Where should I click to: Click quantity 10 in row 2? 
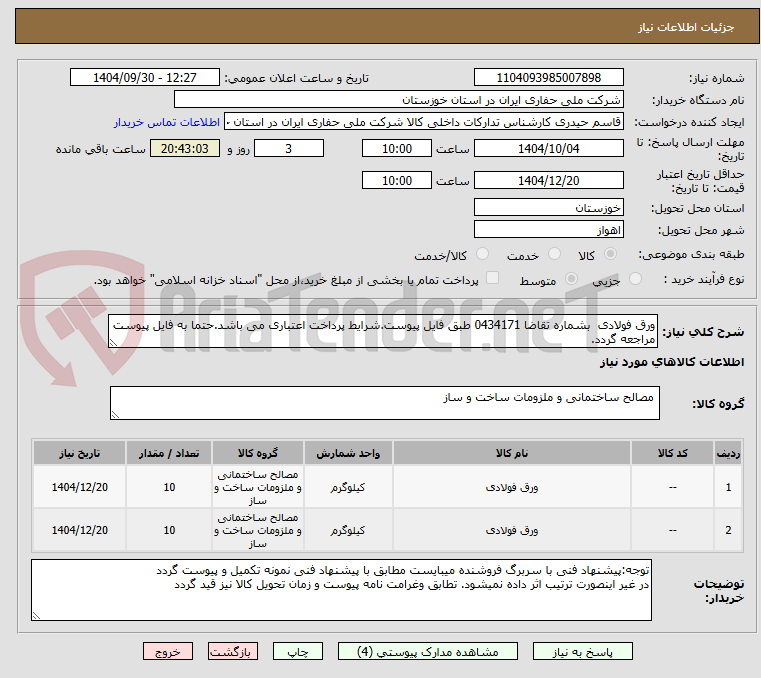point(169,530)
